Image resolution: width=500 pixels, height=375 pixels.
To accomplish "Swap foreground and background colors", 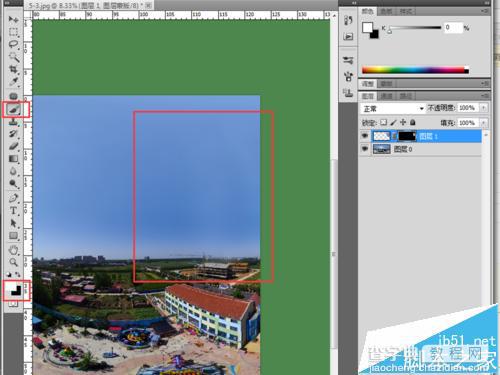I will click(x=17, y=275).
